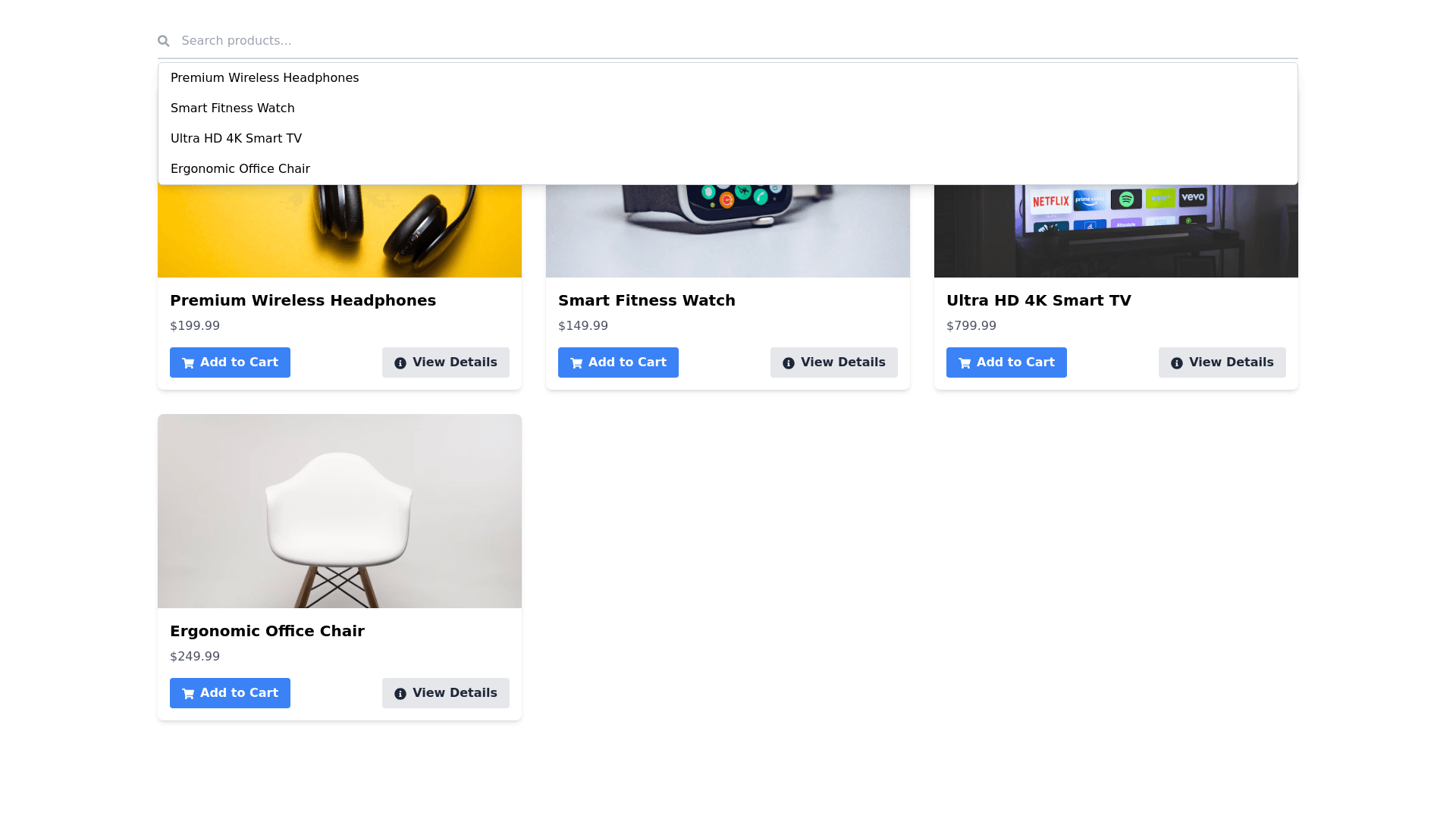The image size is (1456, 819).
Task: Select Premium Wireless Headphones suggestion
Action: click(x=265, y=78)
